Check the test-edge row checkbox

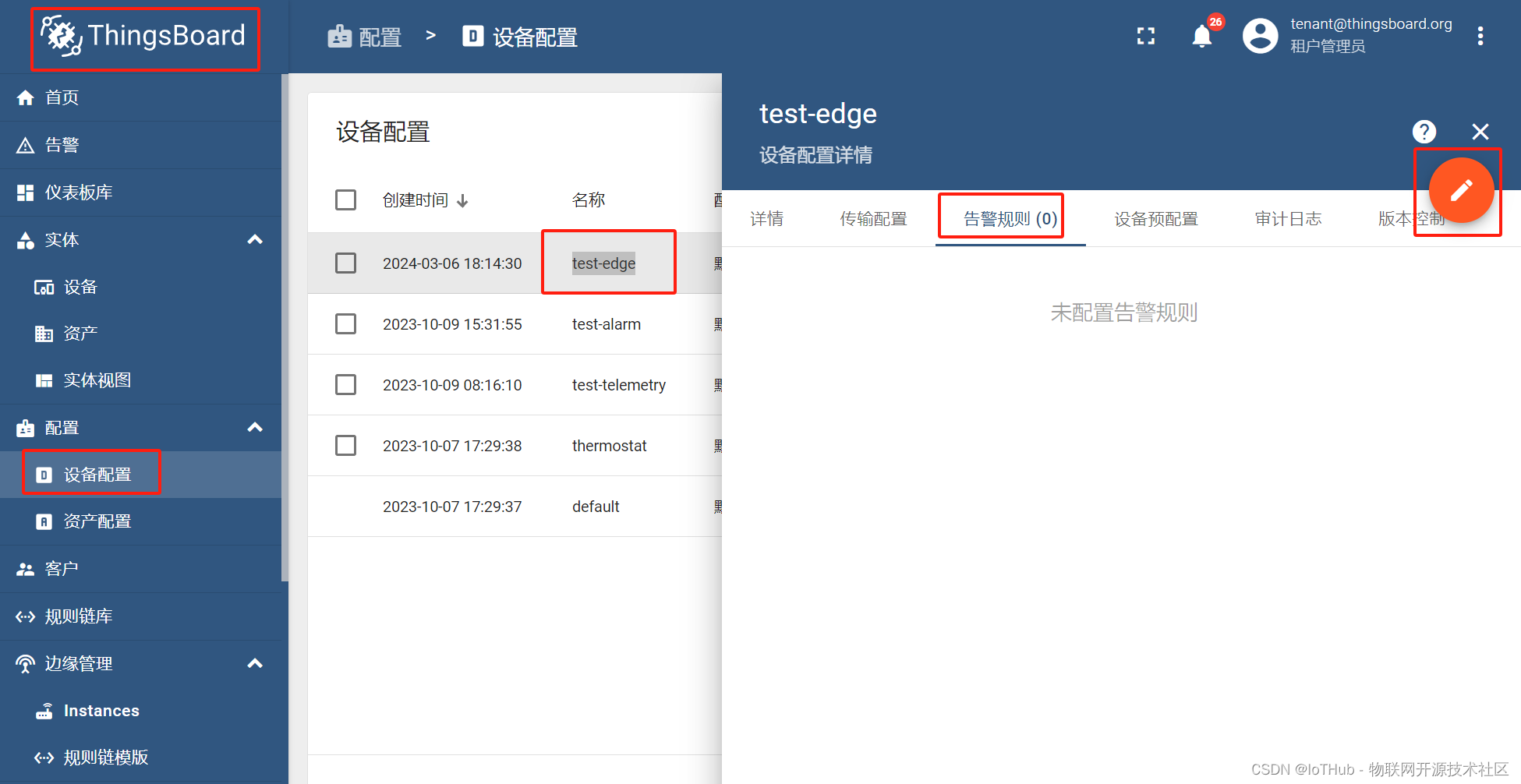pyautogui.click(x=345, y=263)
